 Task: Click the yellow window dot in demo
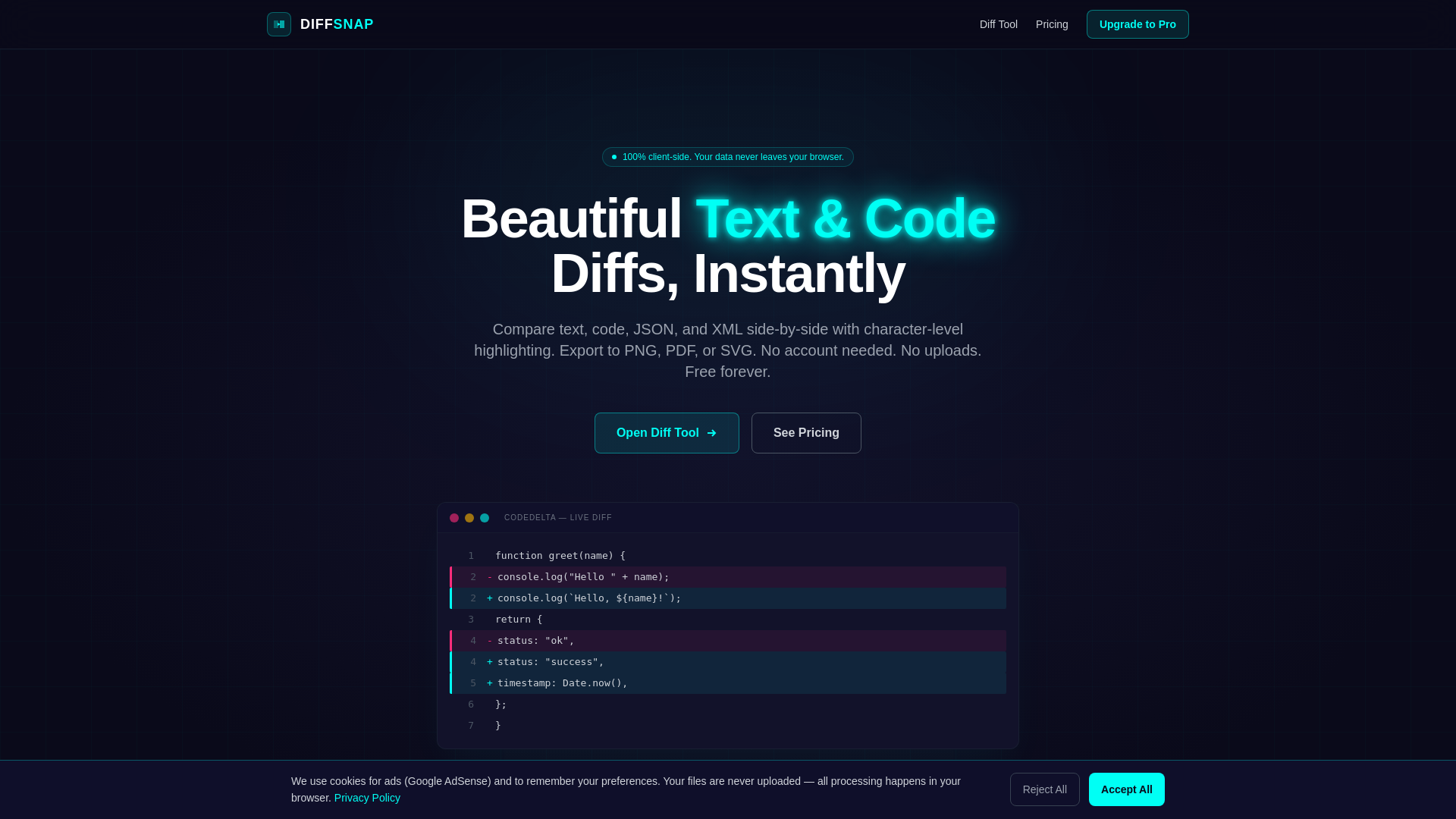click(469, 518)
